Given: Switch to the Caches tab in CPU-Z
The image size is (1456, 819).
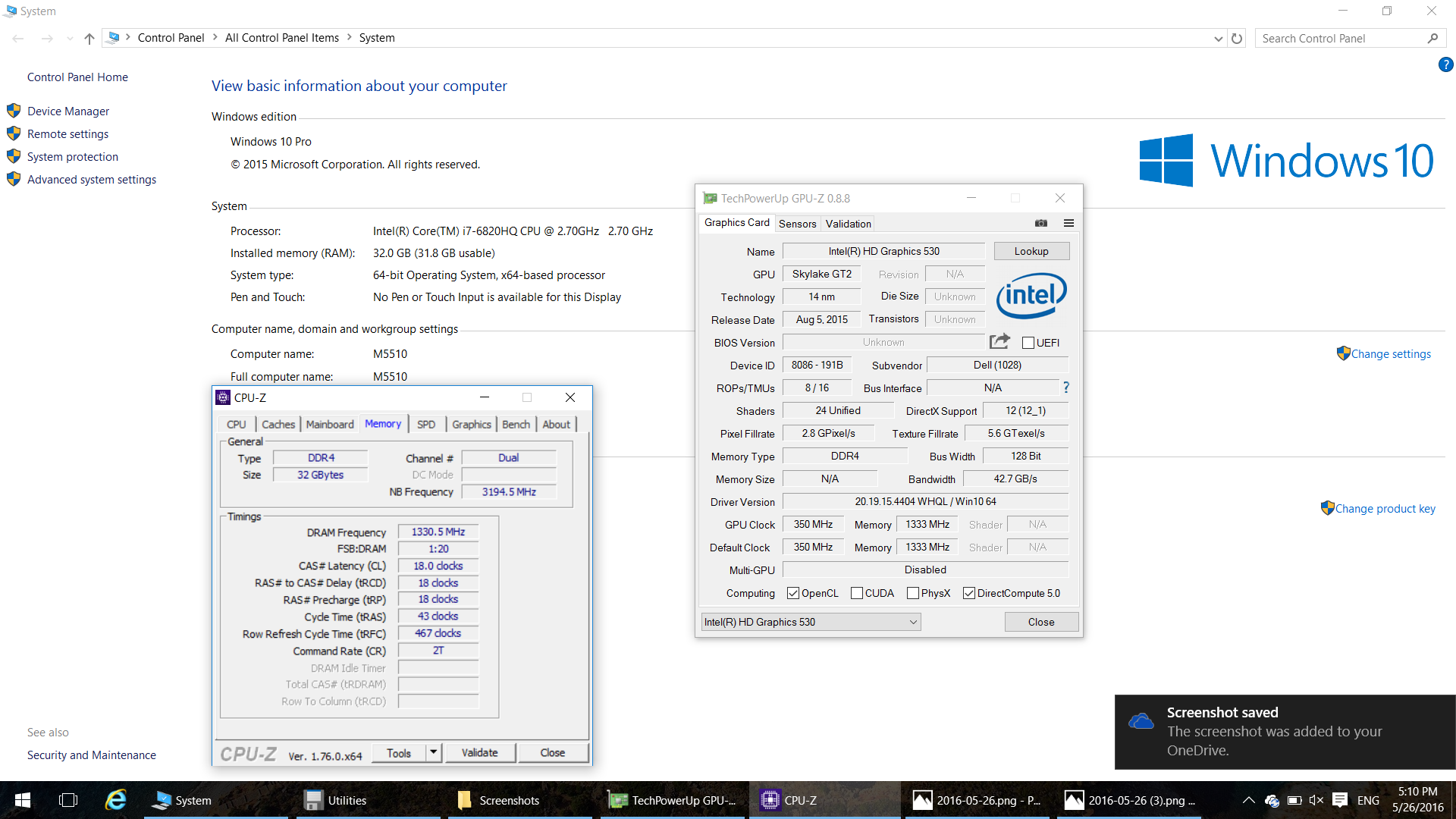Looking at the screenshot, I should pyautogui.click(x=278, y=424).
